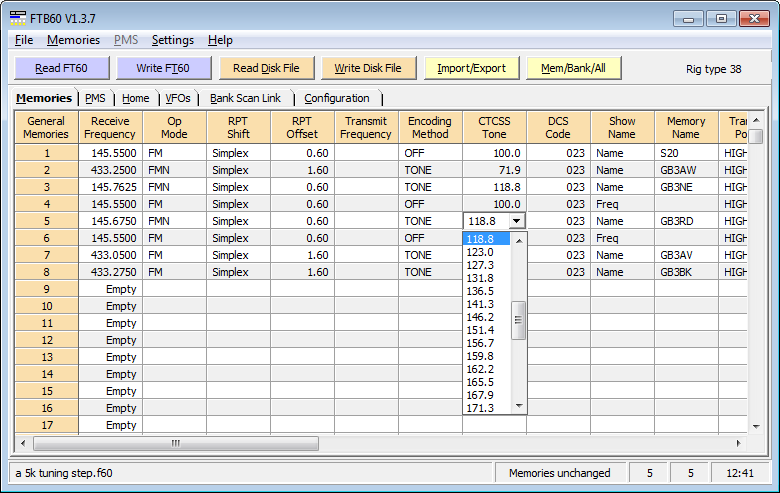
Task: Switch to the Bank Scan Link tab
Action: coord(245,98)
